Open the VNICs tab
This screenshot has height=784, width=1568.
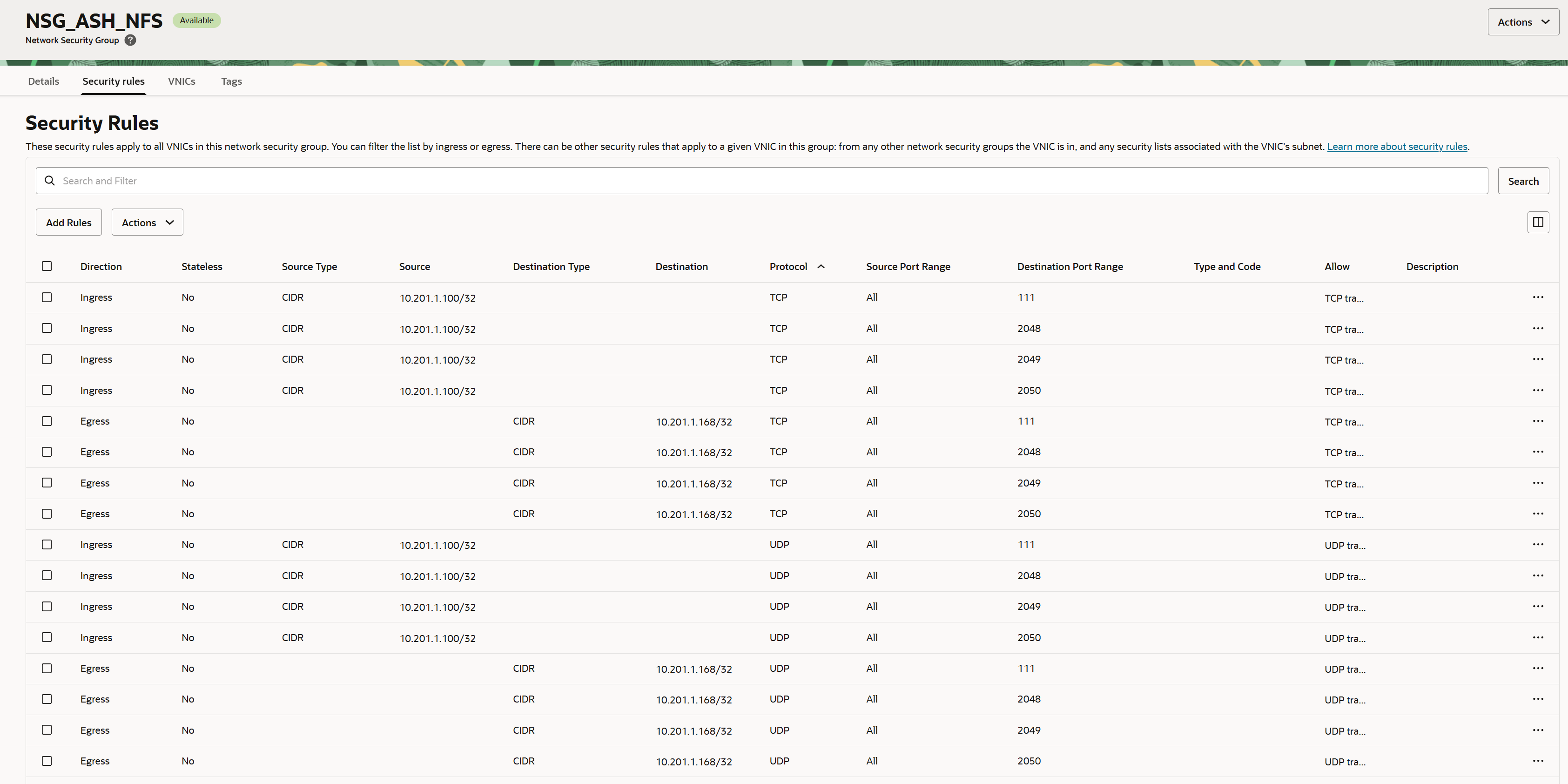pos(182,81)
